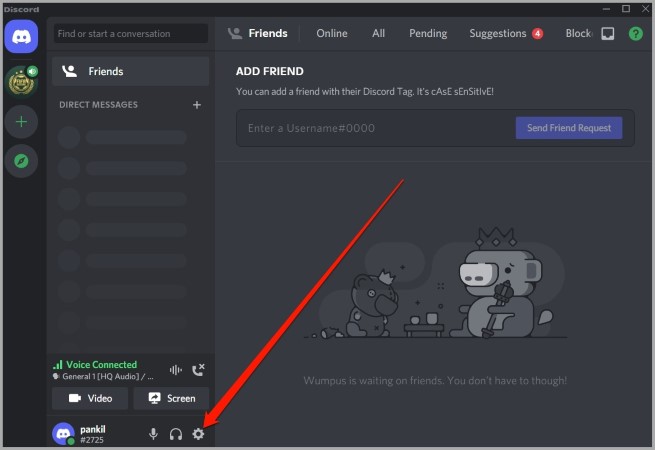
Task: Share your Screen
Action: click(x=171, y=398)
